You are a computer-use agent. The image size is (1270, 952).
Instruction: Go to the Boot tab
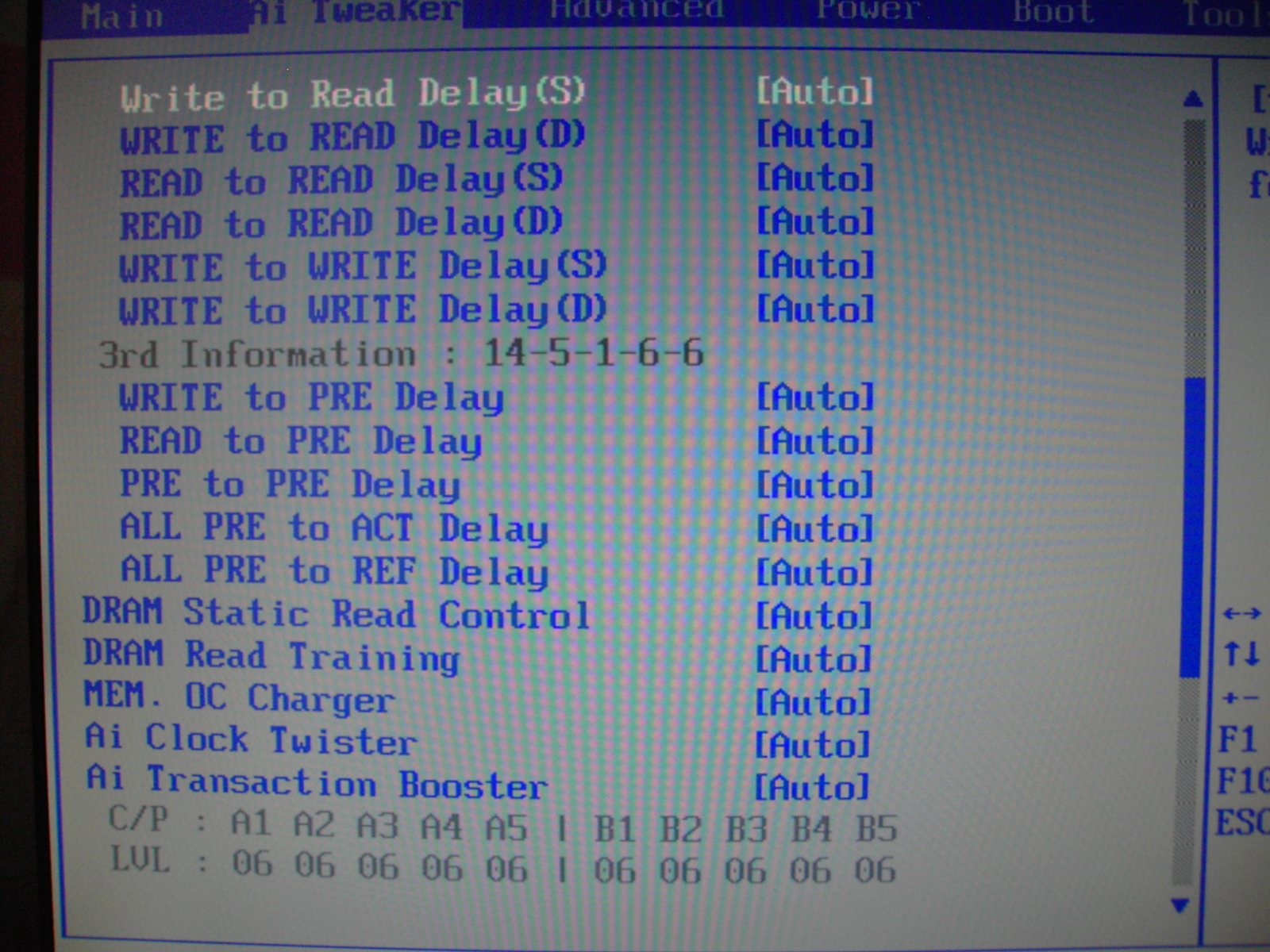(x=1053, y=12)
